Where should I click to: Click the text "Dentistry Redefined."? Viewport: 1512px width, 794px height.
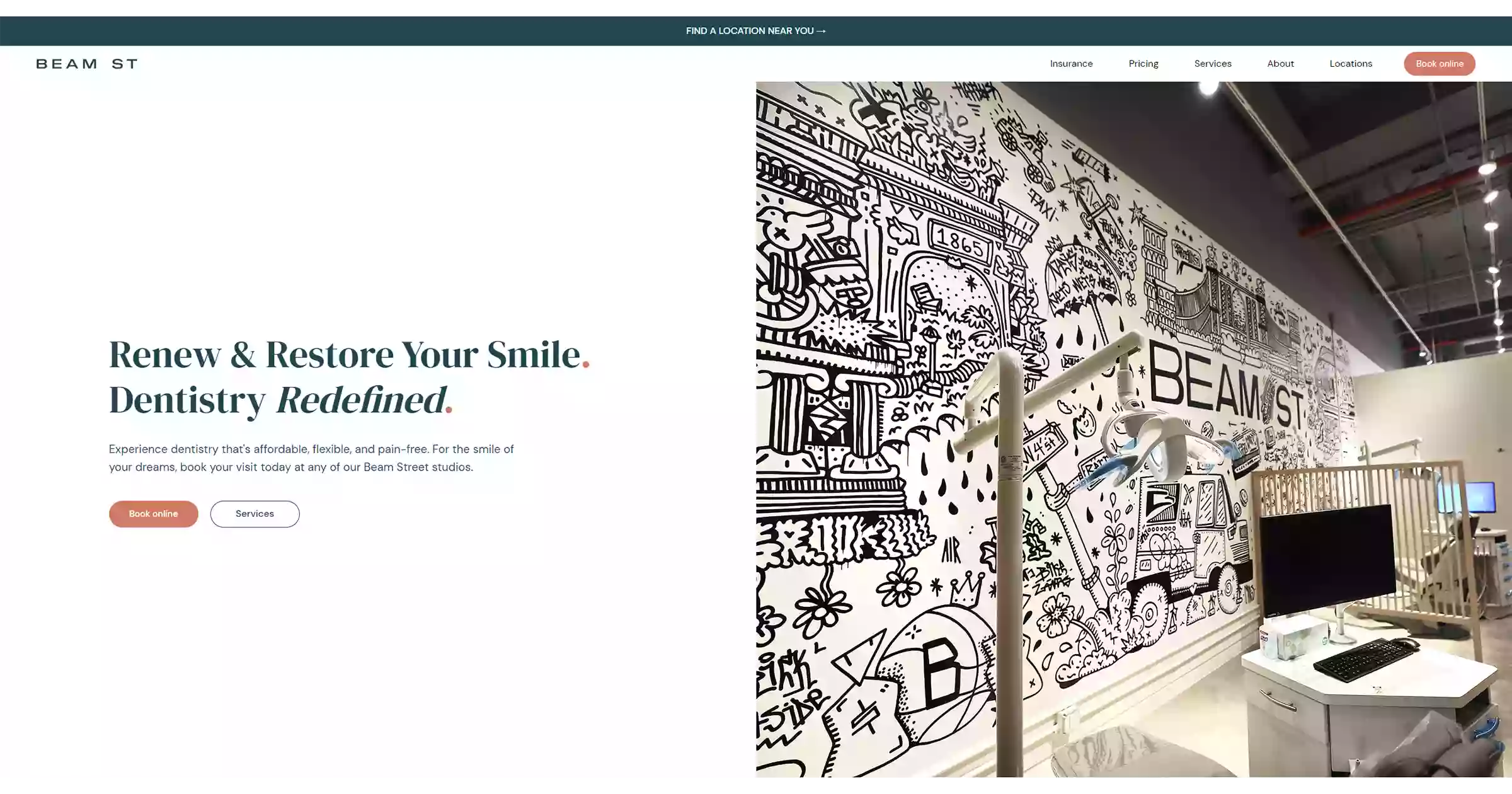coord(281,400)
